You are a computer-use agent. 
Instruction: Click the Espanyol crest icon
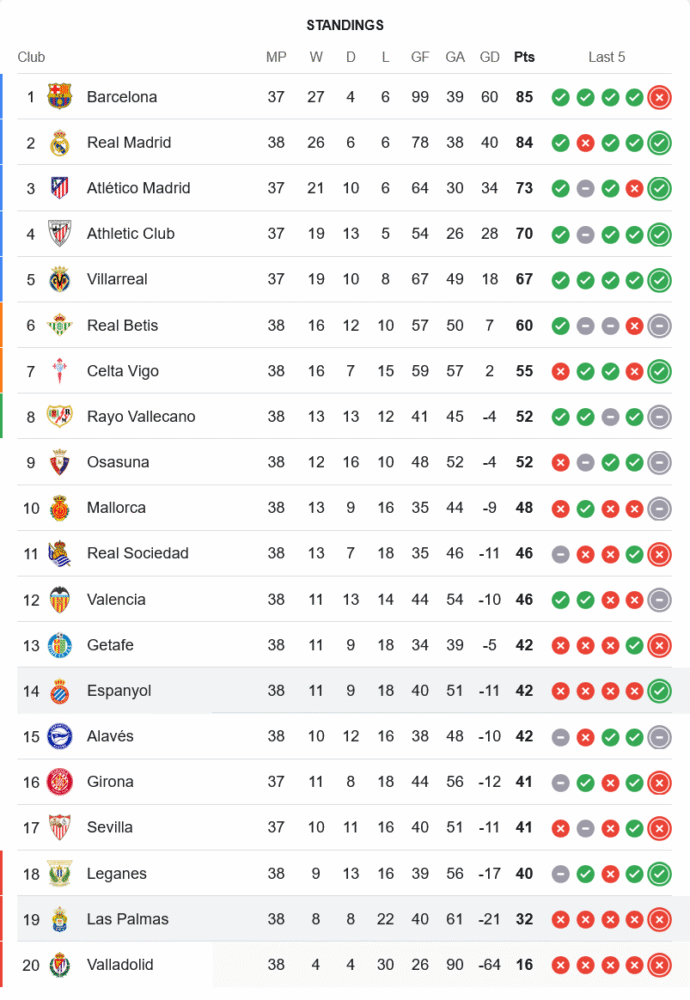pyautogui.click(x=60, y=691)
